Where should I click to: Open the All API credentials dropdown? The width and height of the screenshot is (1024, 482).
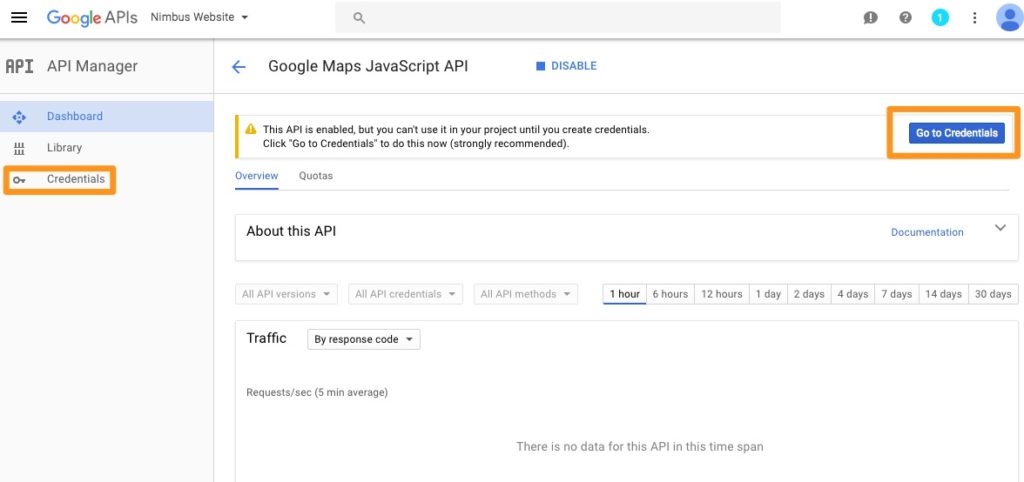point(405,294)
